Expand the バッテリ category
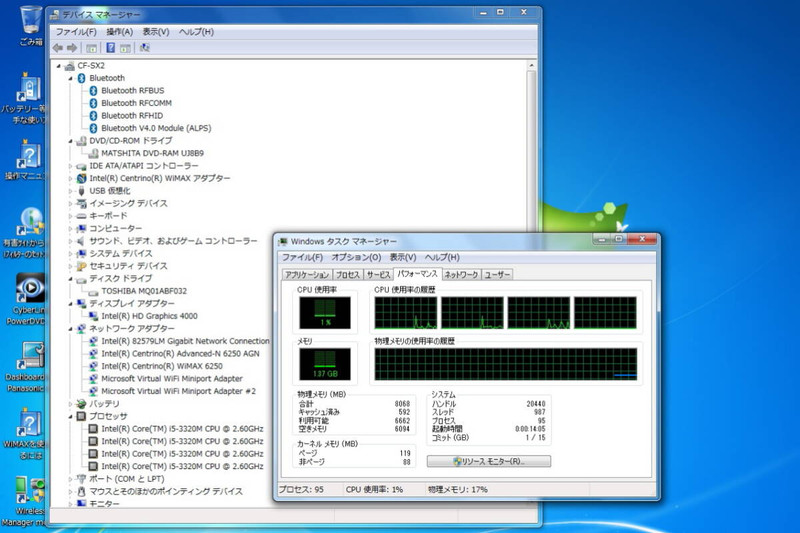 70,404
